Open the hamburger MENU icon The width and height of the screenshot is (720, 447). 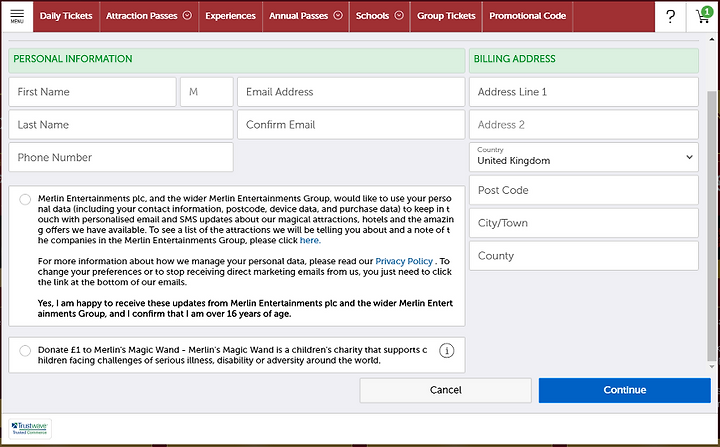(17, 16)
